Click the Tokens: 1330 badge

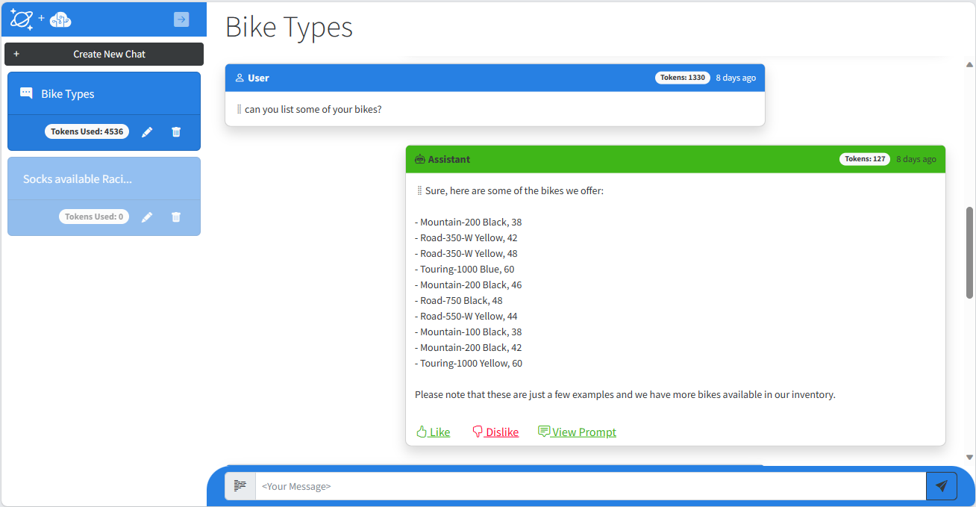point(682,78)
